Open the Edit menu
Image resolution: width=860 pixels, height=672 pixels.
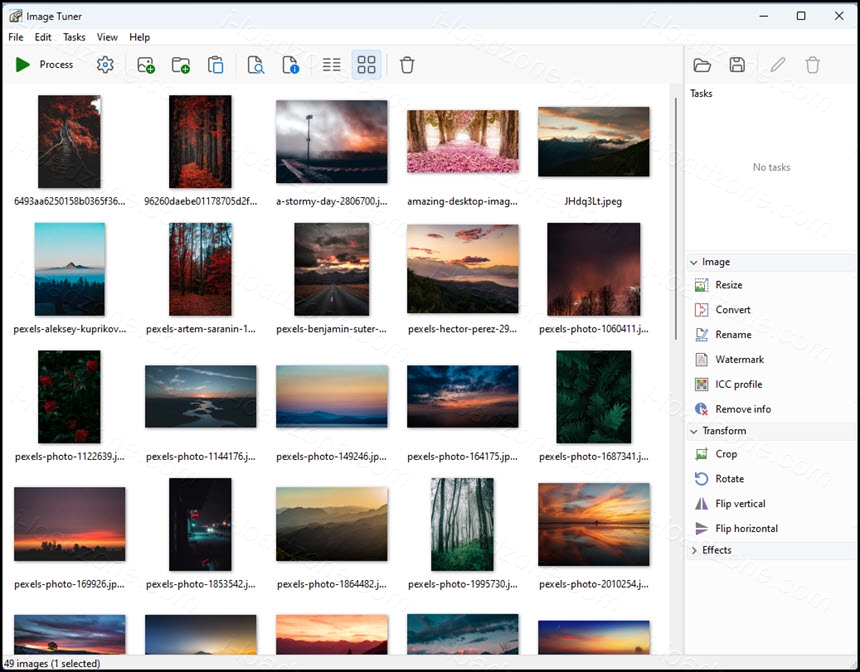click(43, 37)
